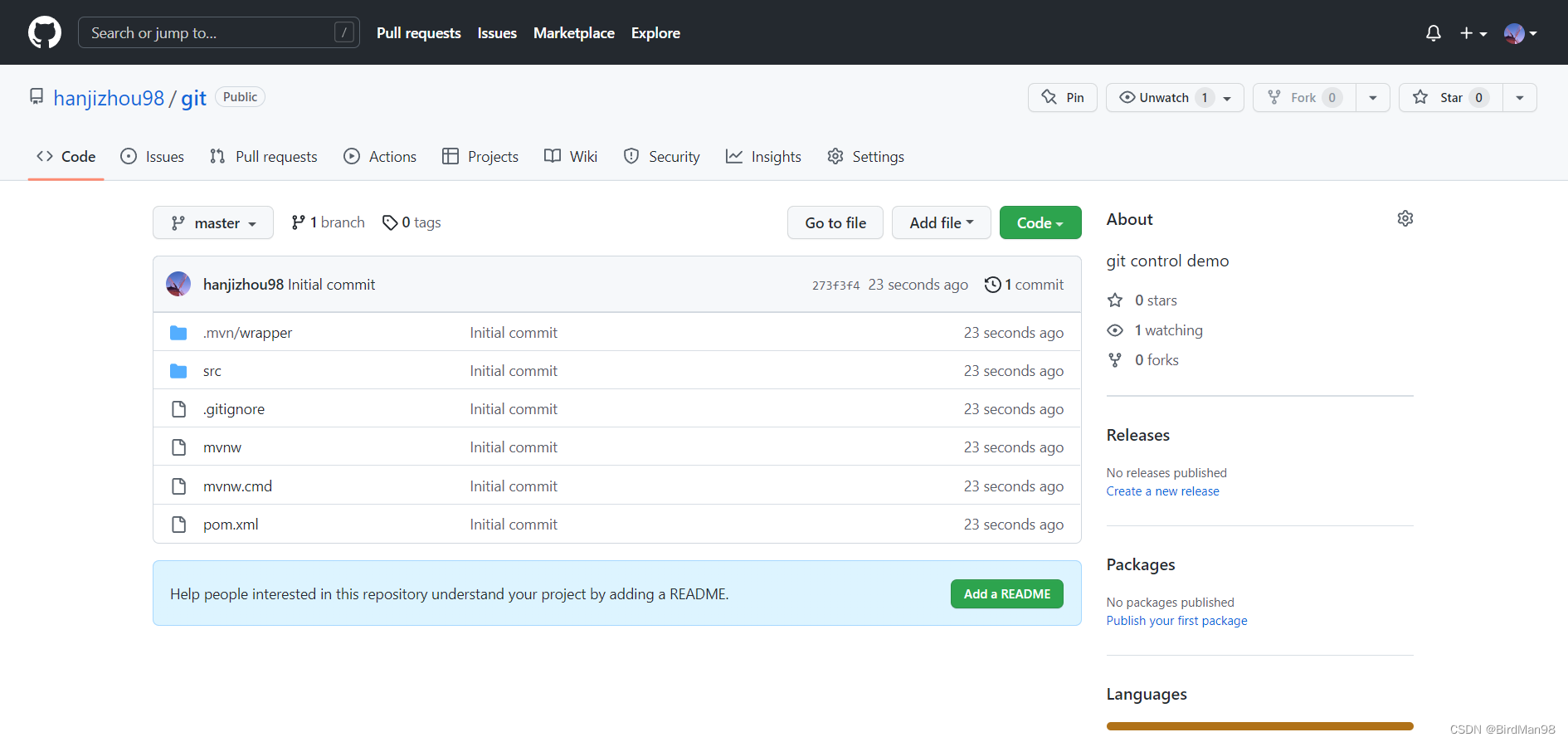Click the Languages color bar
The width and height of the screenshot is (1568, 742).
(x=1259, y=726)
